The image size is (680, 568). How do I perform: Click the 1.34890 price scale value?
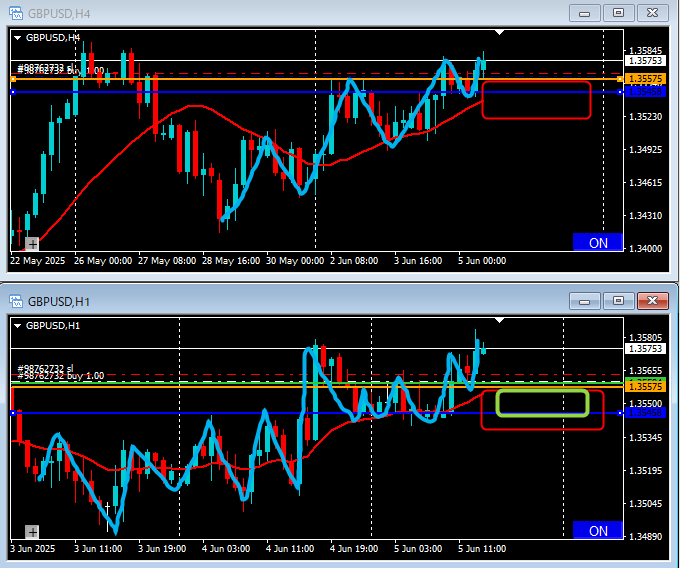coord(645,536)
